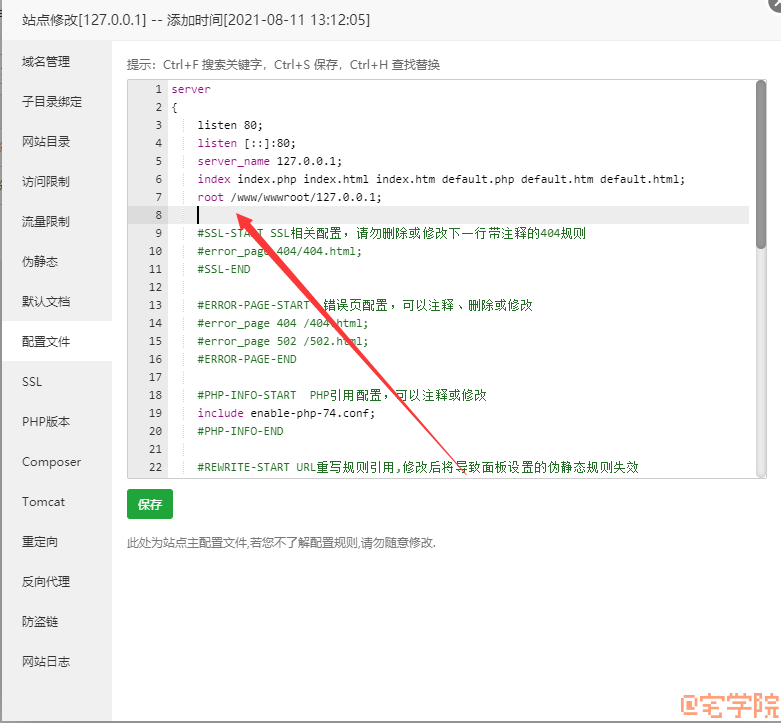Open the 域名管理 tab in sidebar

[x=46, y=62]
